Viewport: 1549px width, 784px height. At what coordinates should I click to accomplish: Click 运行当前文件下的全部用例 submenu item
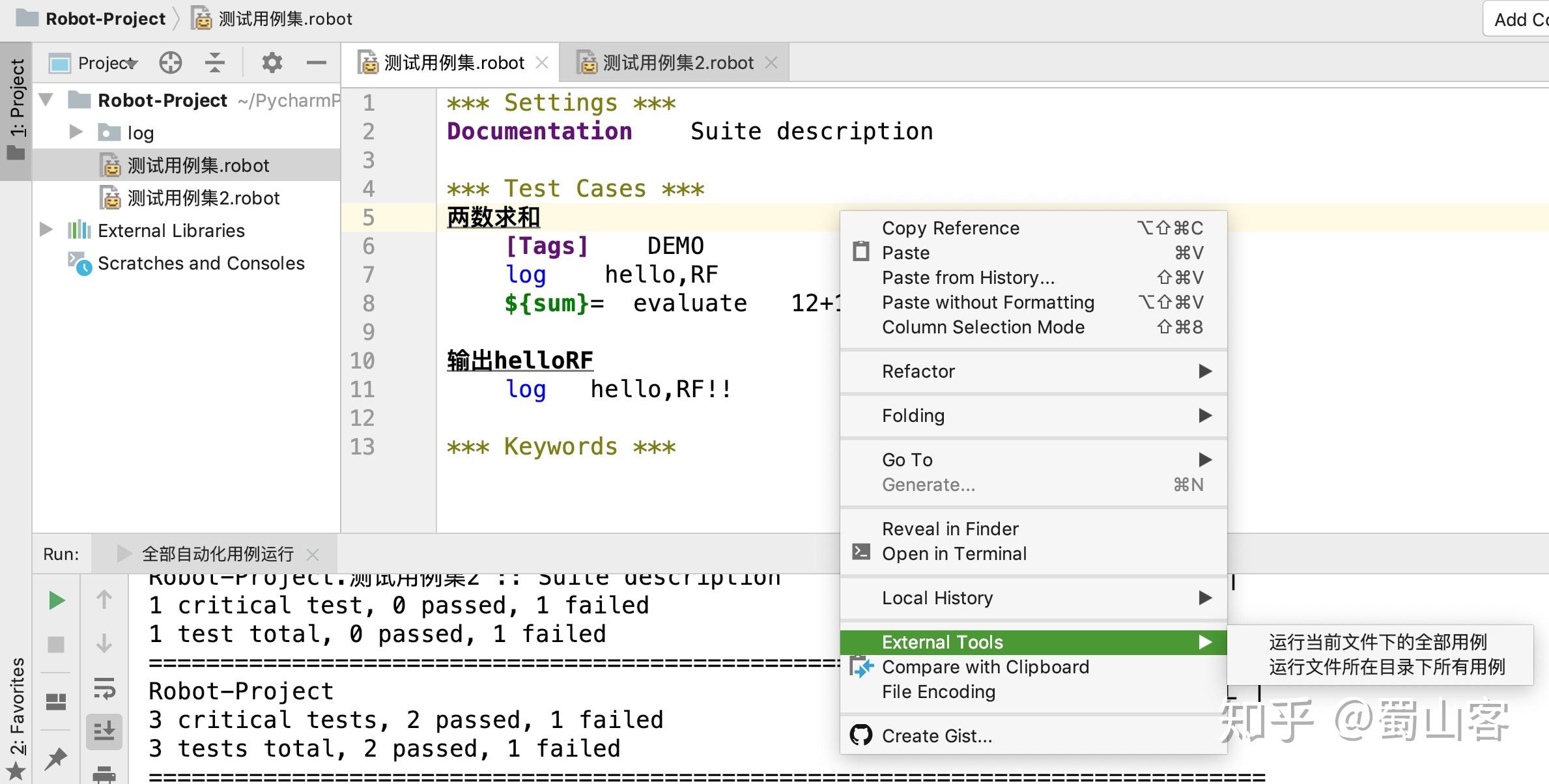(1378, 642)
